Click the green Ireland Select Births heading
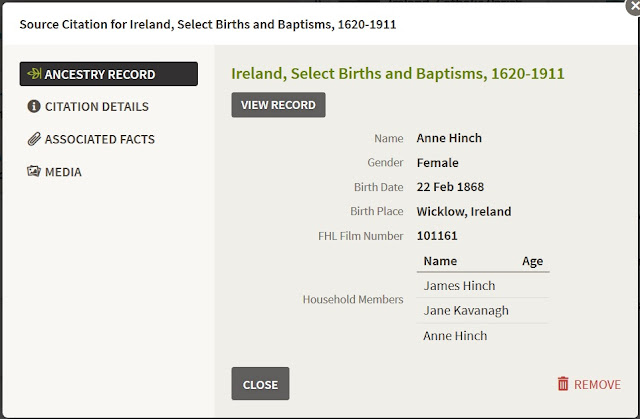This screenshot has height=419, width=640. [397, 73]
